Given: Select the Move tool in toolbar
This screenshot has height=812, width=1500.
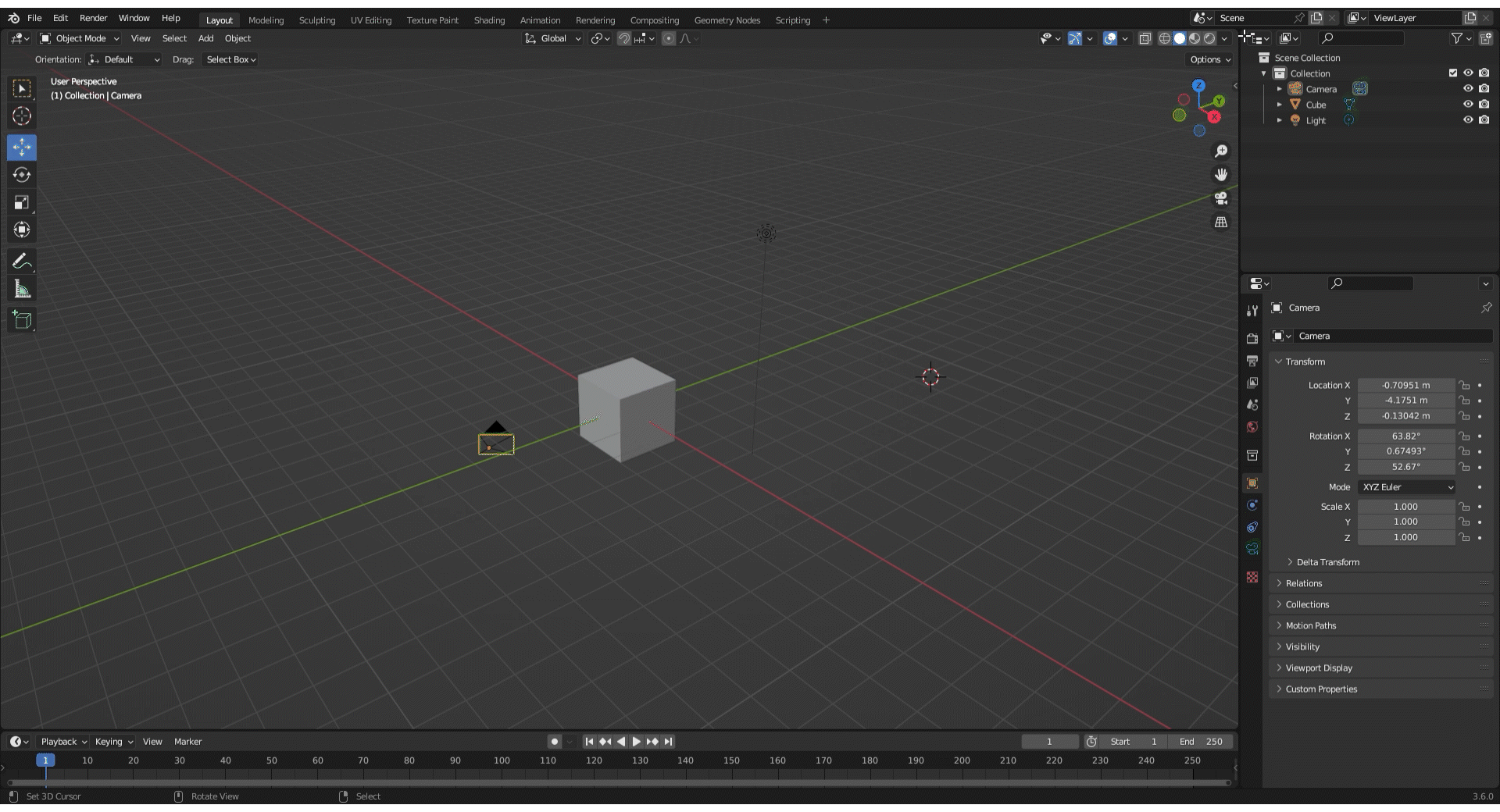Looking at the screenshot, I should pos(22,148).
